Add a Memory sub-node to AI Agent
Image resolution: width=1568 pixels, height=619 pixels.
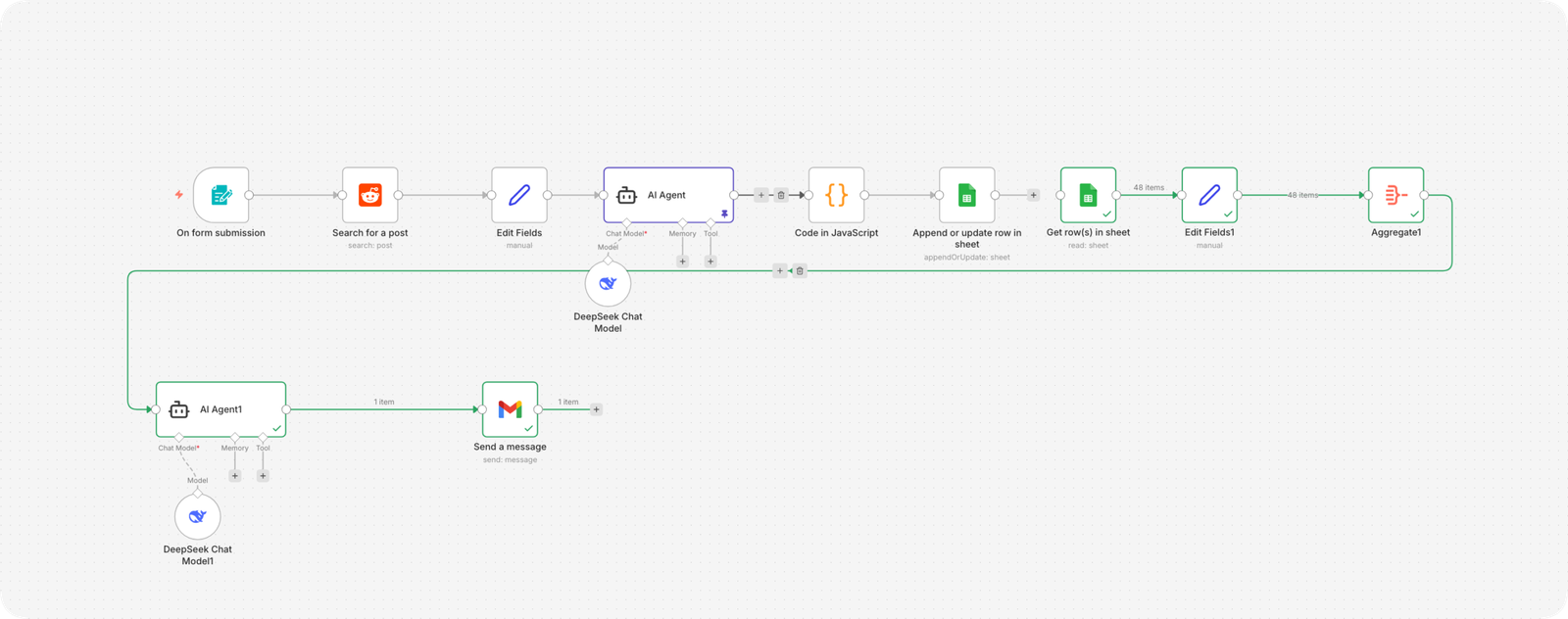pos(682,262)
